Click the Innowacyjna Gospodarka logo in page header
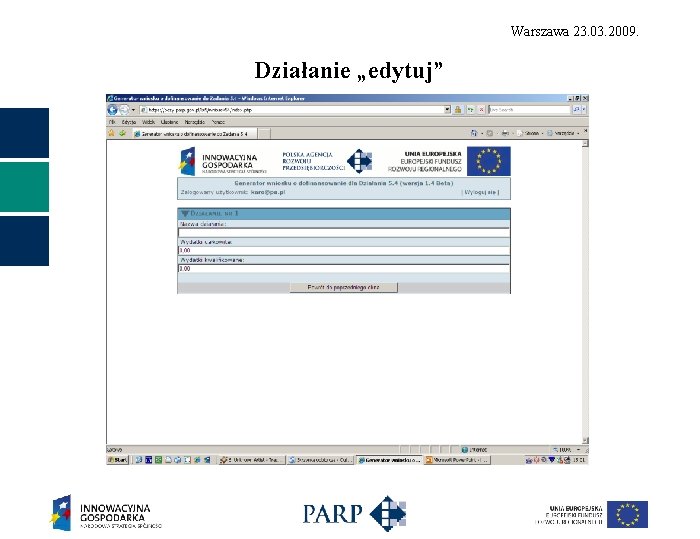 (x=222, y=161)
